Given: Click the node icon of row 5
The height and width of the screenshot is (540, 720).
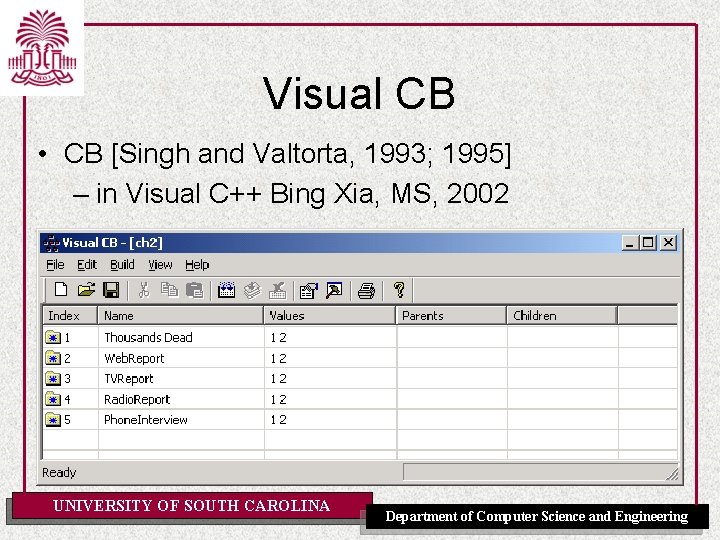Looking at the screenshot, I should pos(53,419).
